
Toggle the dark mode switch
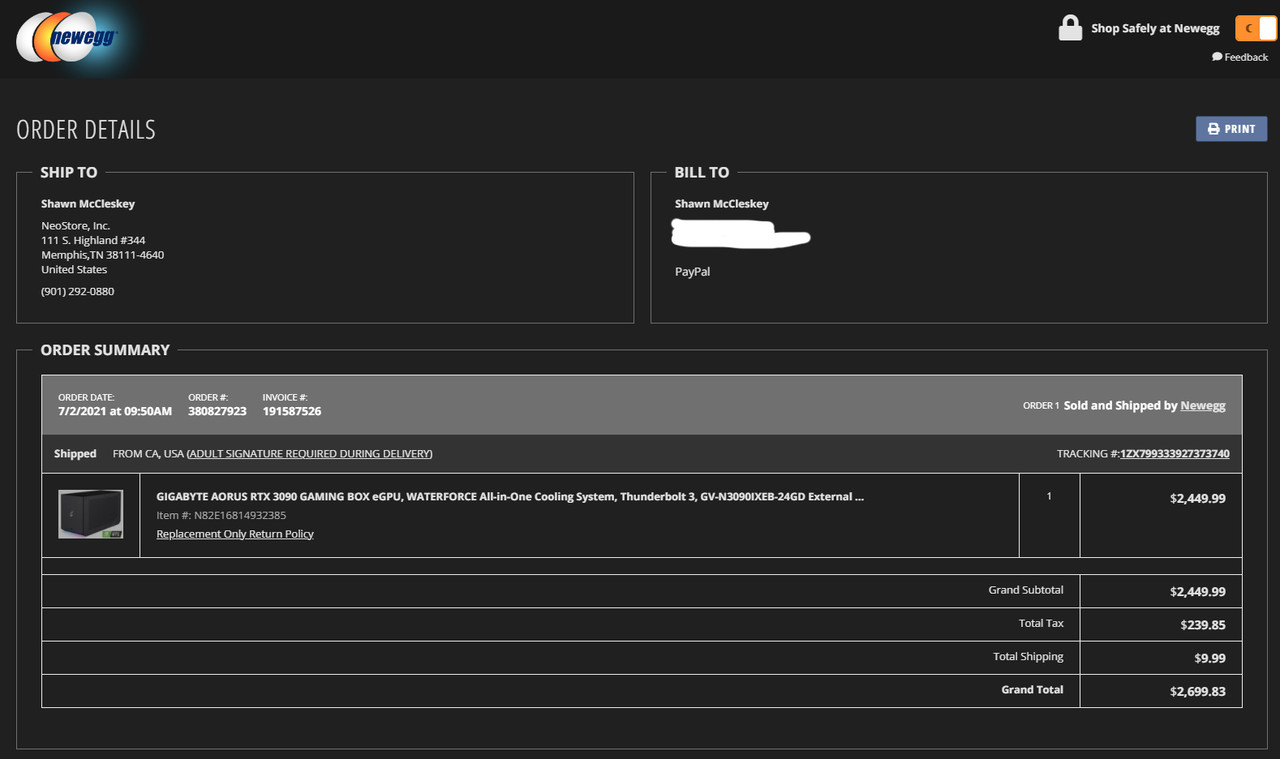(x=1256, y=28)
